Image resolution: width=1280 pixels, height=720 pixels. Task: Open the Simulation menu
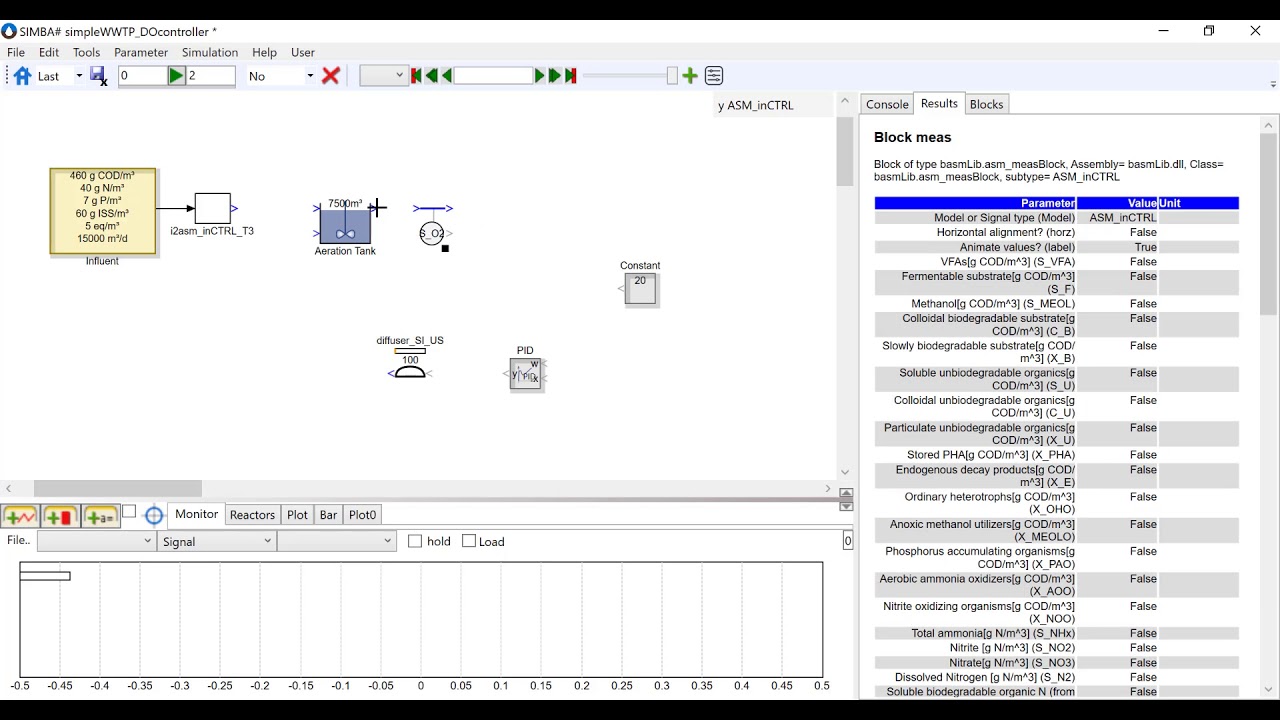(210, 52)
